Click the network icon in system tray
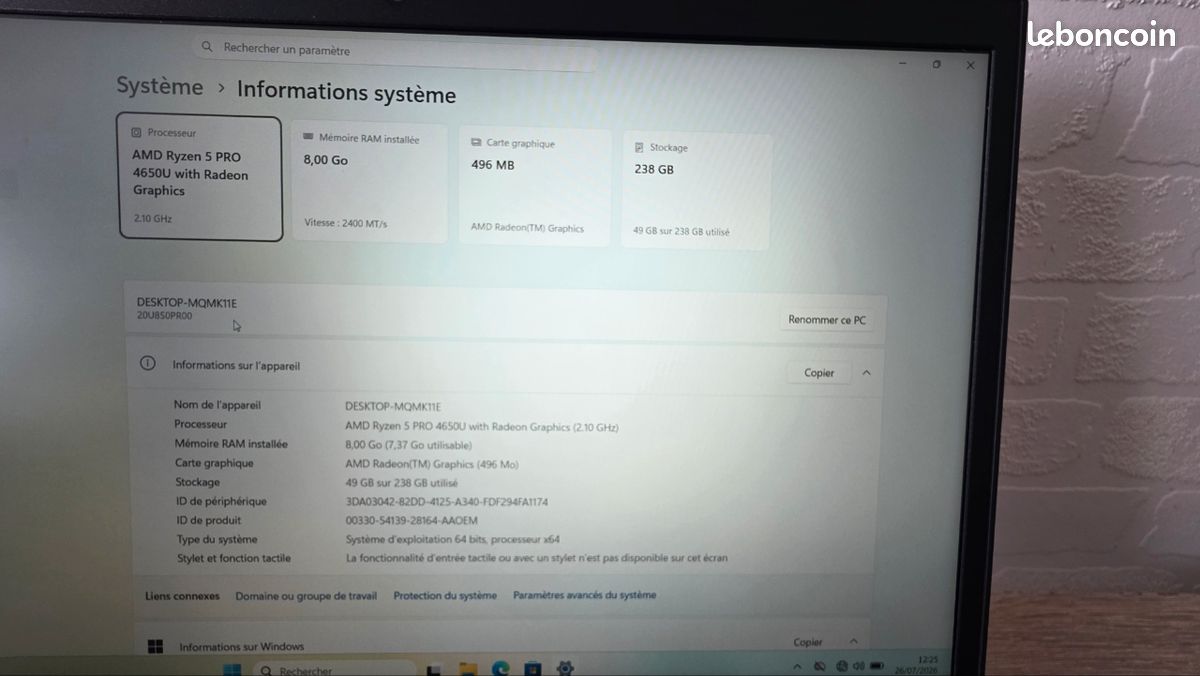The width and height of the screenshot is (1200, 676). coord(840,666)
